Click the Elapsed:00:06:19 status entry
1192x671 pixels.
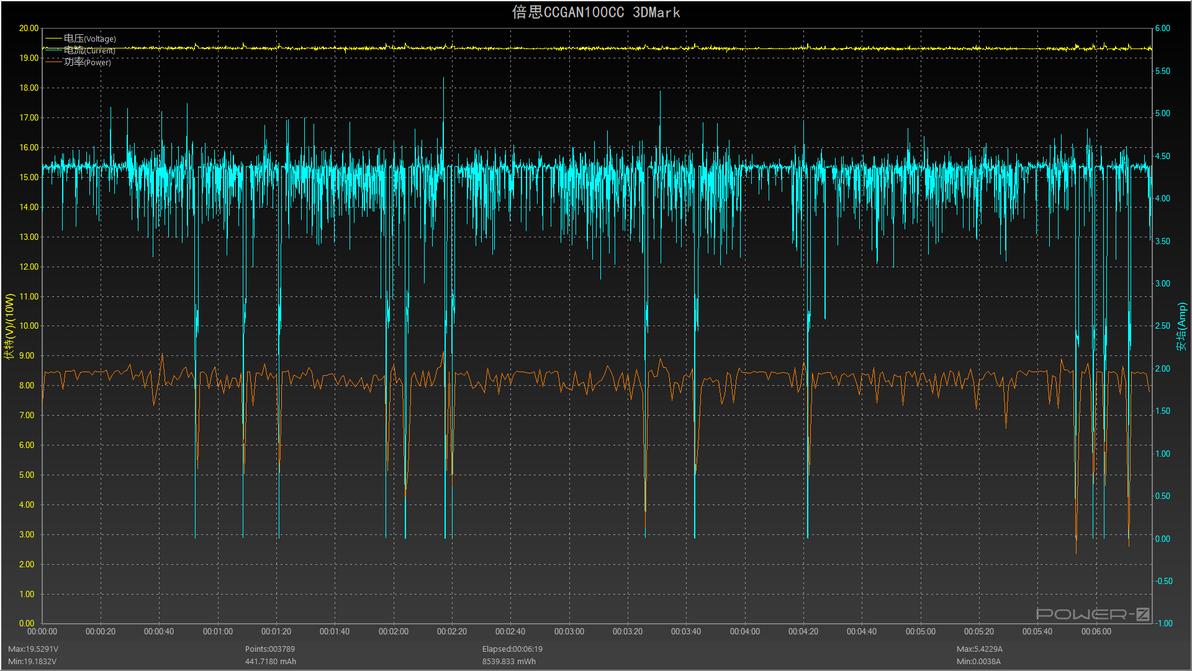[x=512, y=649]
